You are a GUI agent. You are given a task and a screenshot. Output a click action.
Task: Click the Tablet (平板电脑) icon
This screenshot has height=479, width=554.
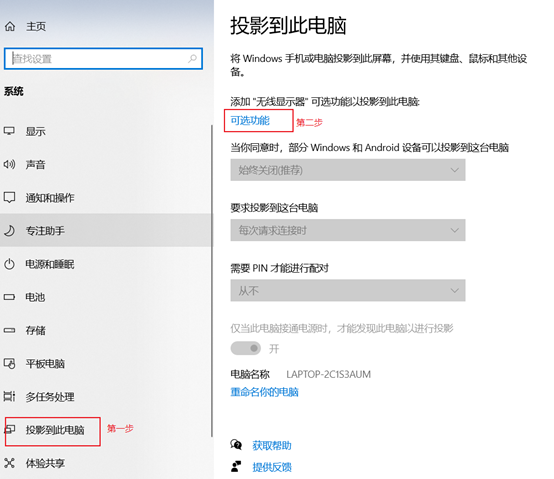9,363
